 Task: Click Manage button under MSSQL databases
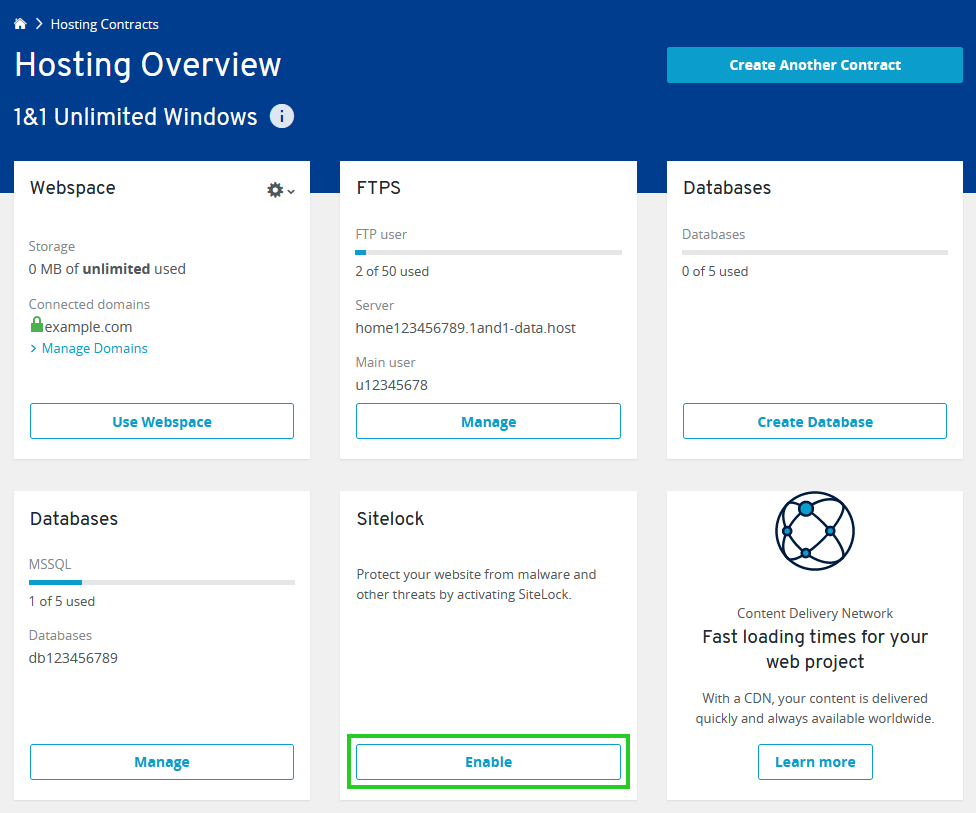point(162,762)
